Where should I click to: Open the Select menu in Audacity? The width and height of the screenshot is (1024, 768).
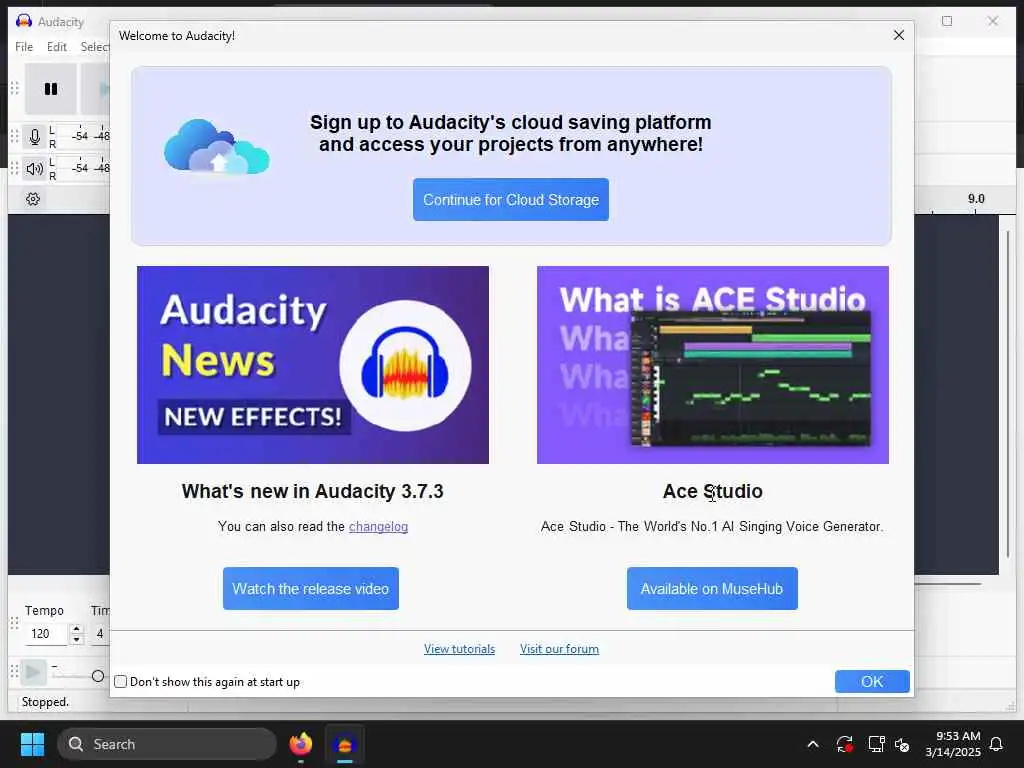[95, 47]
